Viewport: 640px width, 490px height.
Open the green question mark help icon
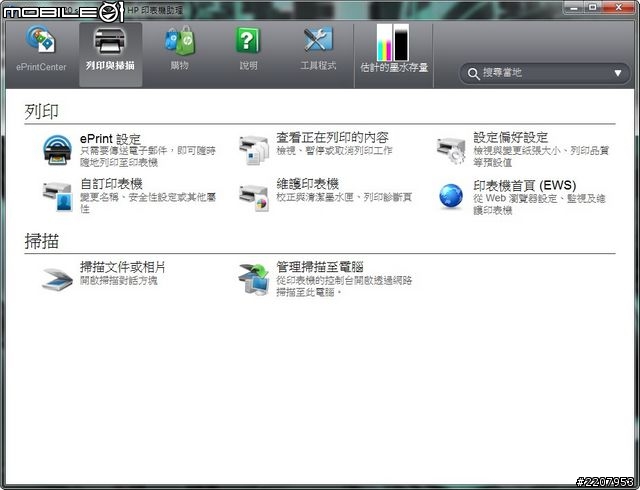point(248,40)
